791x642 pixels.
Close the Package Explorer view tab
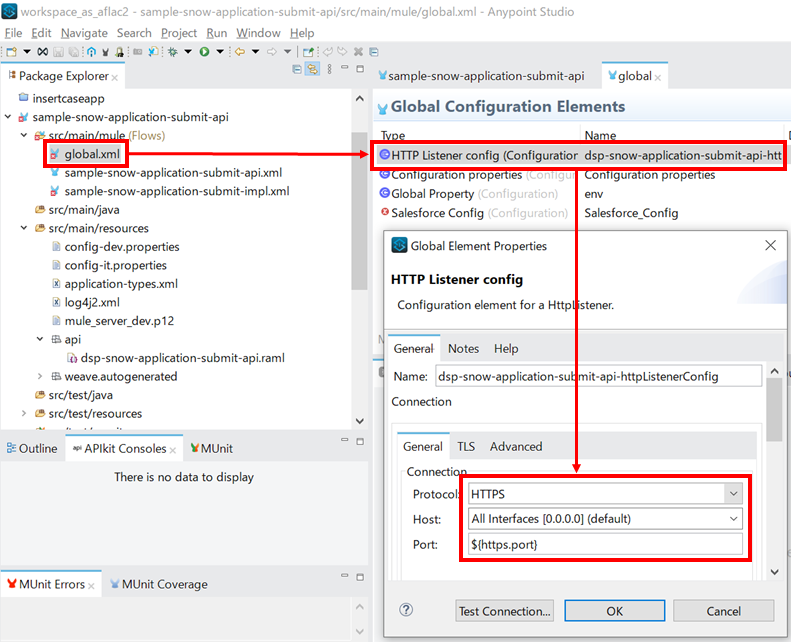click(115, 77)
